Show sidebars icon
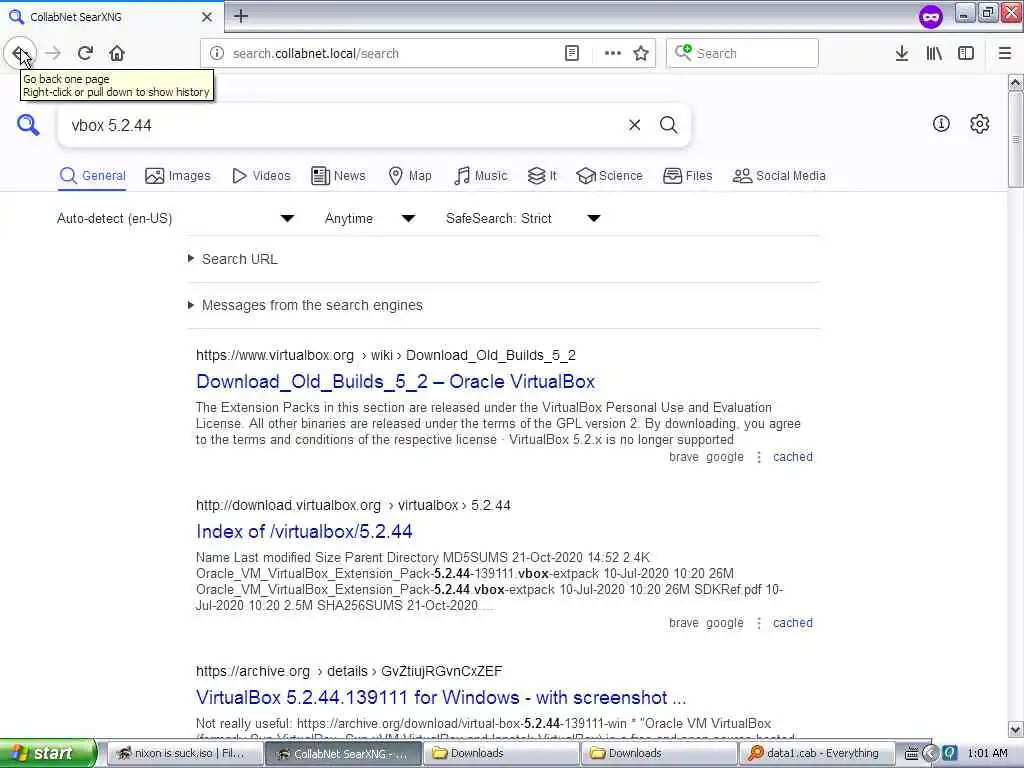Viewport: 1024px width, 768px height. pyautogui.click(x=966, y=53)
